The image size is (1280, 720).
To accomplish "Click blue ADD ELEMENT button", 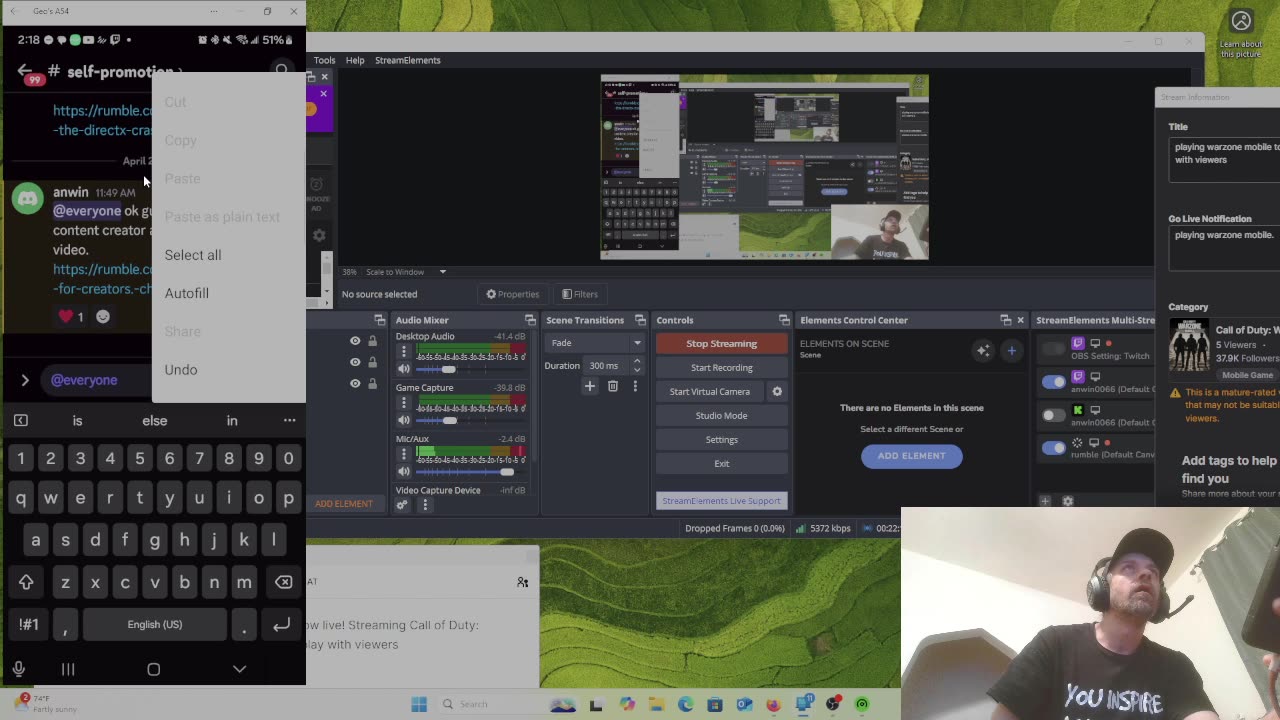I will (911, 455).
